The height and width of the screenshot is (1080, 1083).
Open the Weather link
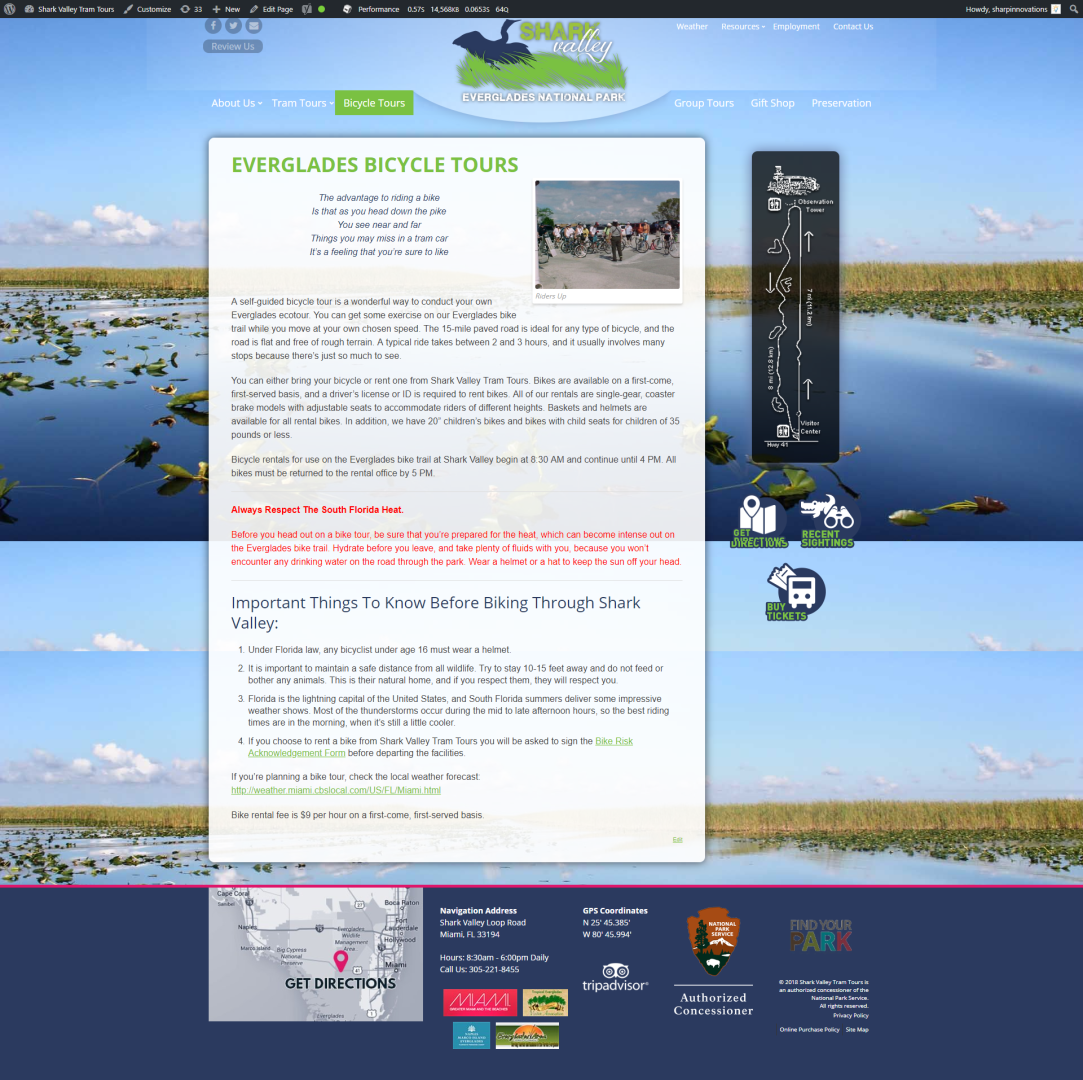click(x=691, y=26)
